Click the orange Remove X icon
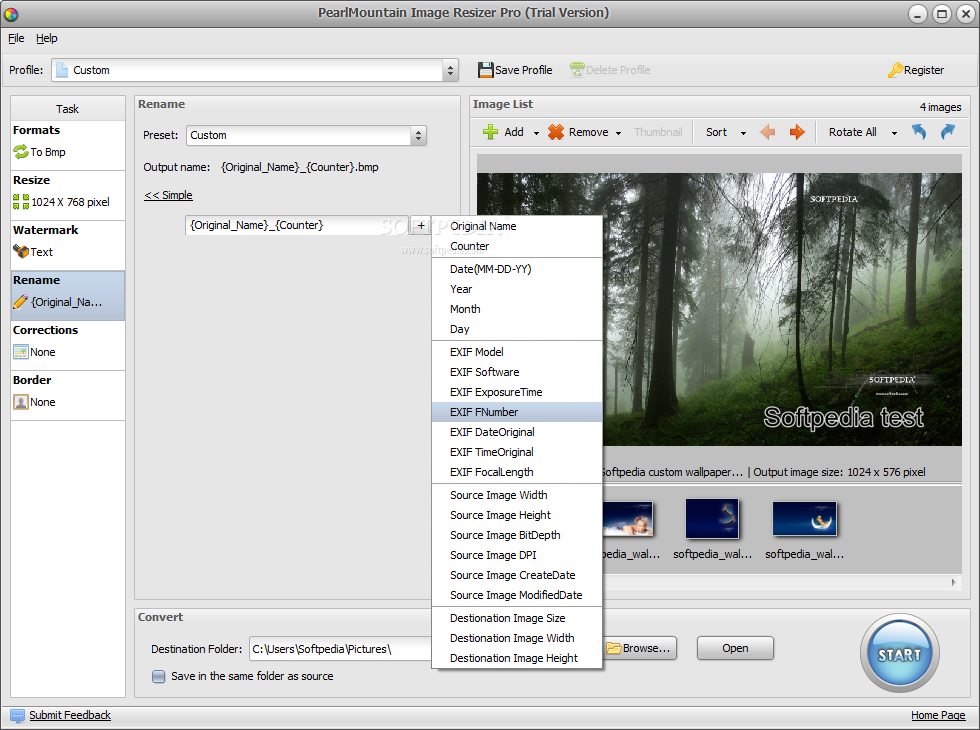This screenshot has width=980, height=730. coord(556,132)
